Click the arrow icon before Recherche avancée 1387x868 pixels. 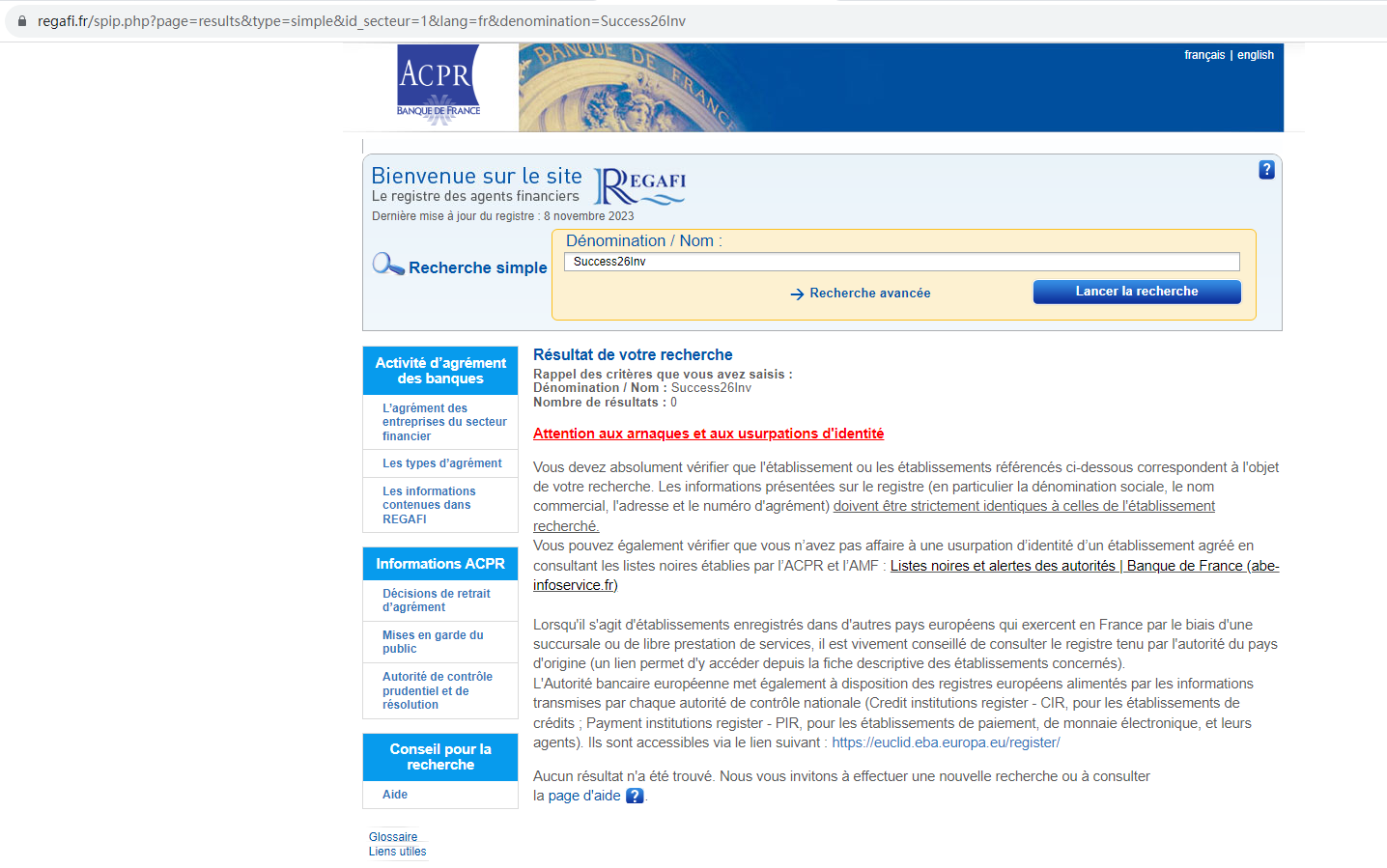pos(797,294)
